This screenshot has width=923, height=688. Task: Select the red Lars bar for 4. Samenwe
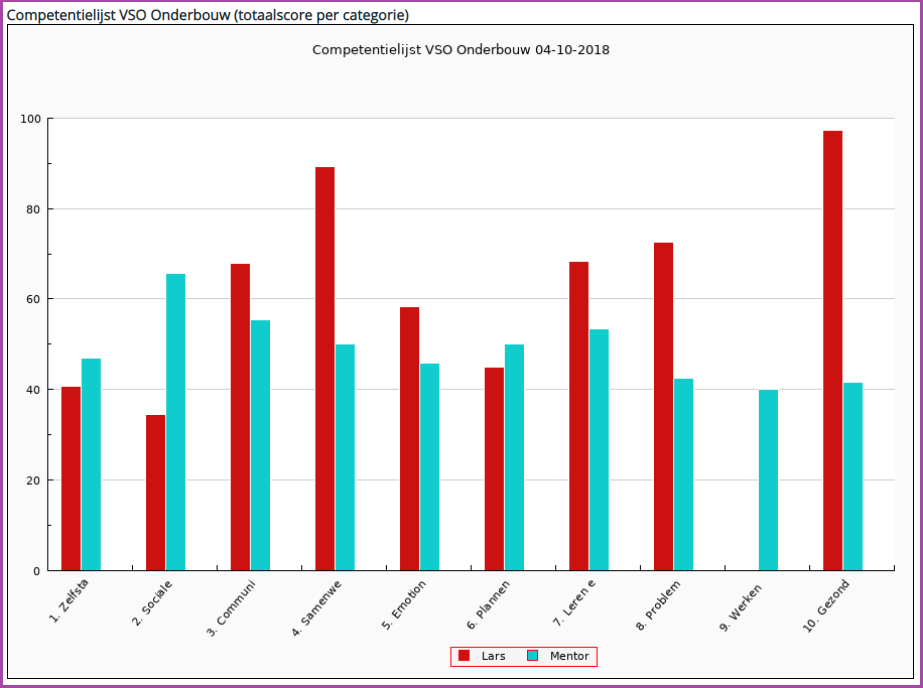point(325,368)
